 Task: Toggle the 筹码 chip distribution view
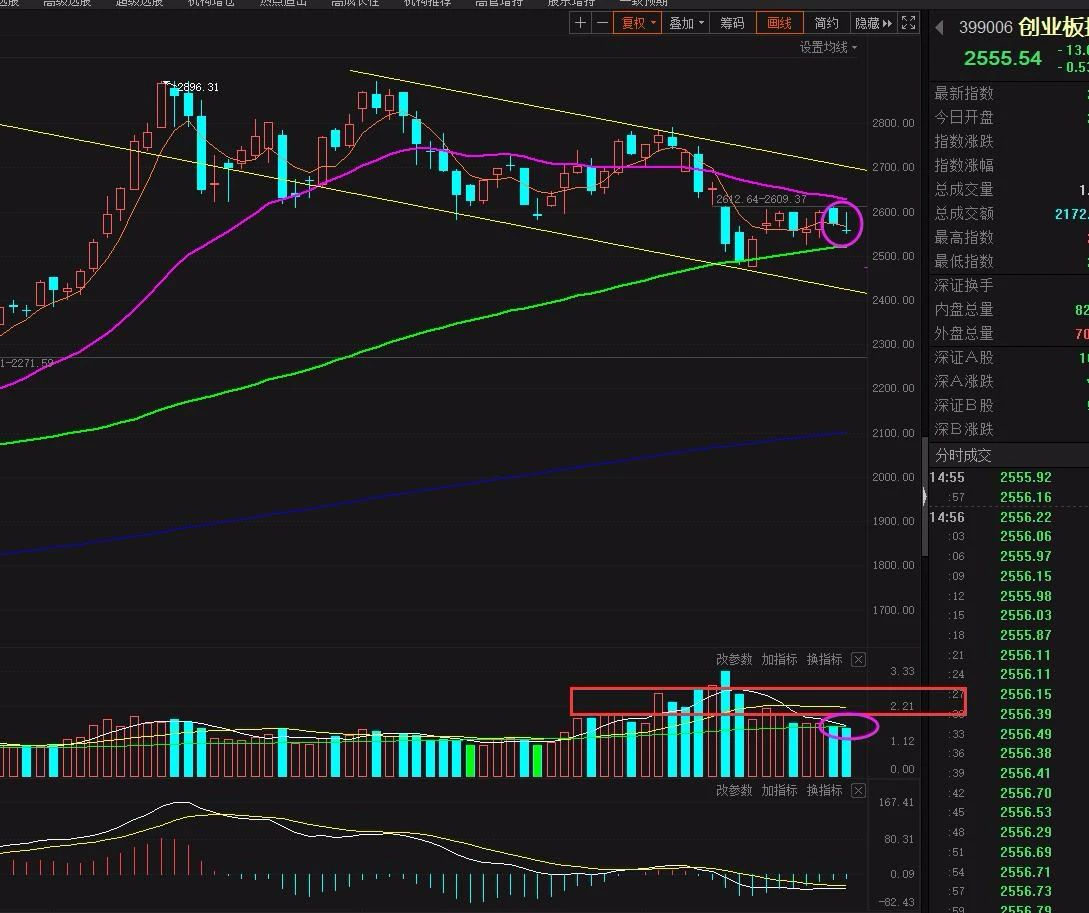click(x=732, y=23)
